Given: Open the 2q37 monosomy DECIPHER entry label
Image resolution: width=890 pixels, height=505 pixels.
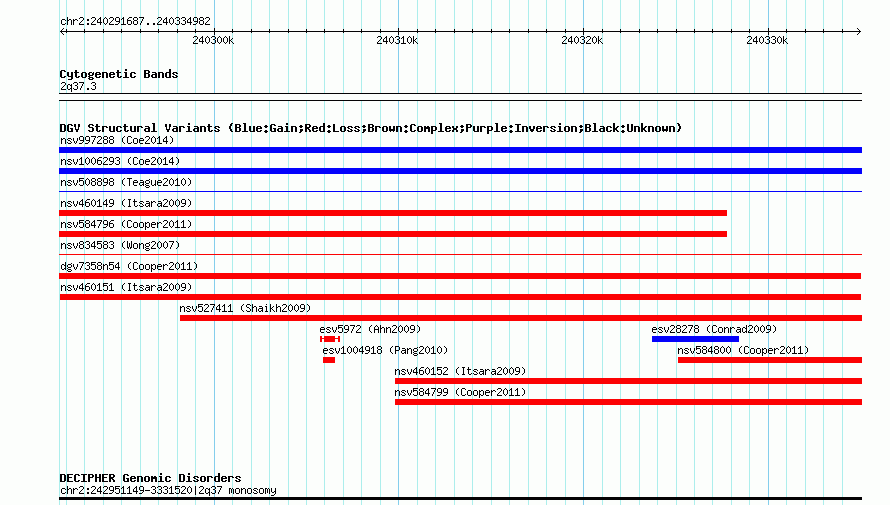Looking at the screenshot, I should pyautogui.click(x=168, y=490).
